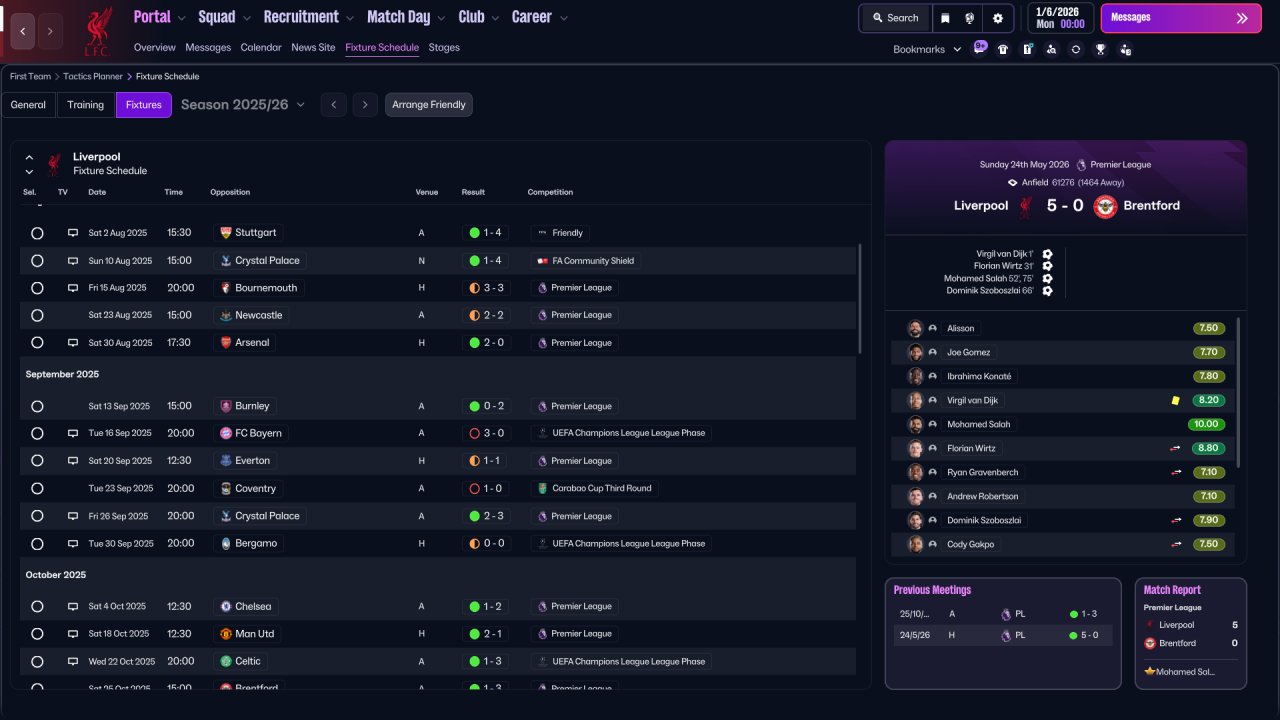
Task: Click the player ratings list scrollbar
Action: pyautogui.click(x=1239, y=392)
